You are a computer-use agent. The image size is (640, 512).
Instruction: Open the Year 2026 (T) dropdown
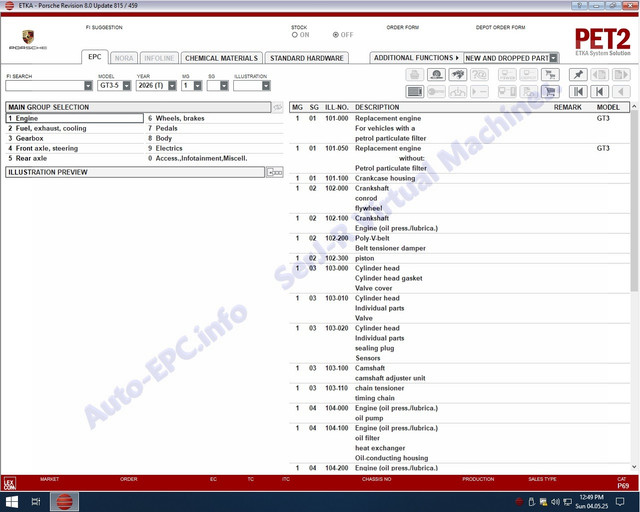pyautogui.click(x=172, y=86)
